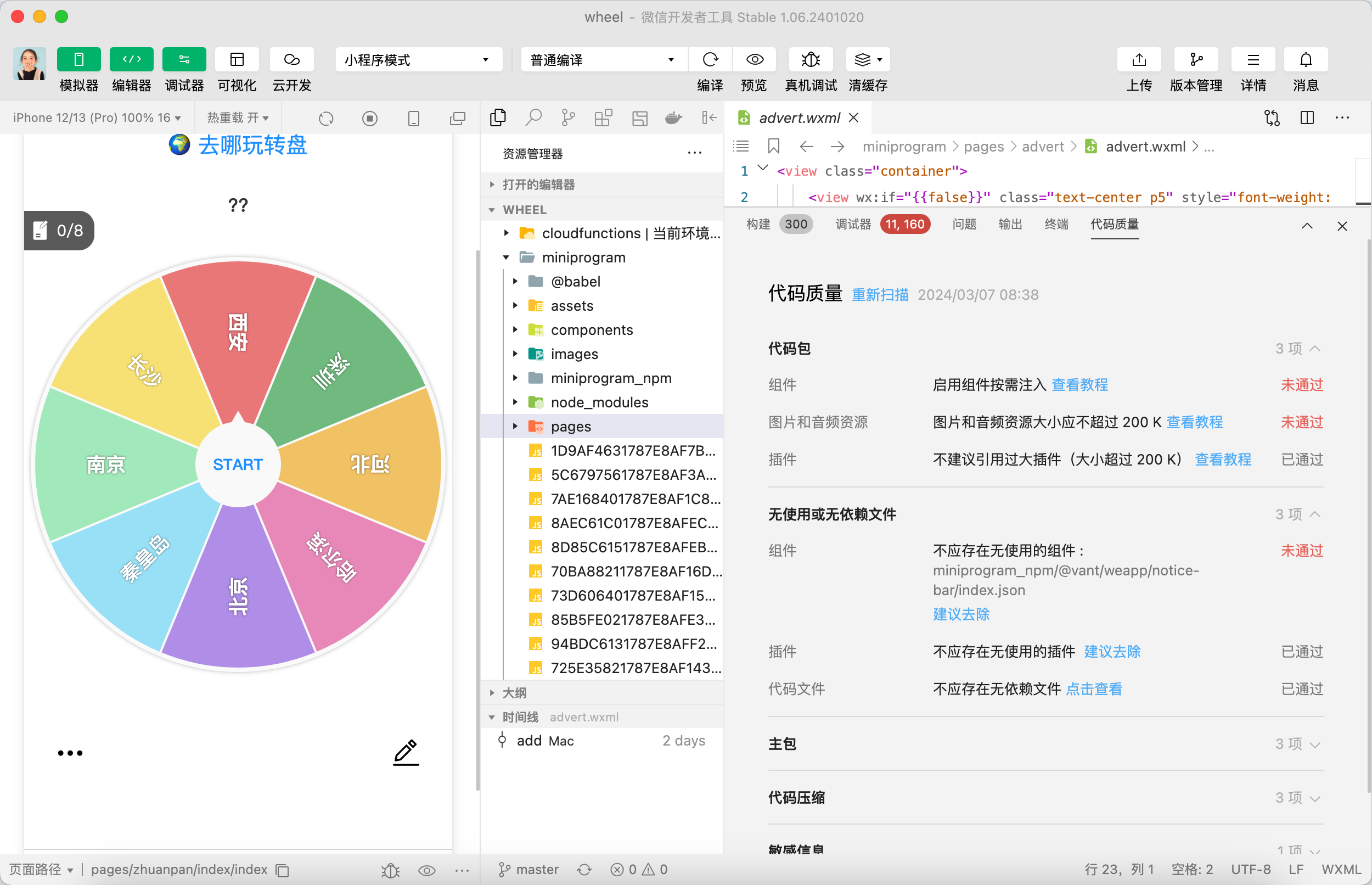This screenshot has height=885, width=1372.
Task: Open the source control sidebar icon
Action: point(568,118)
